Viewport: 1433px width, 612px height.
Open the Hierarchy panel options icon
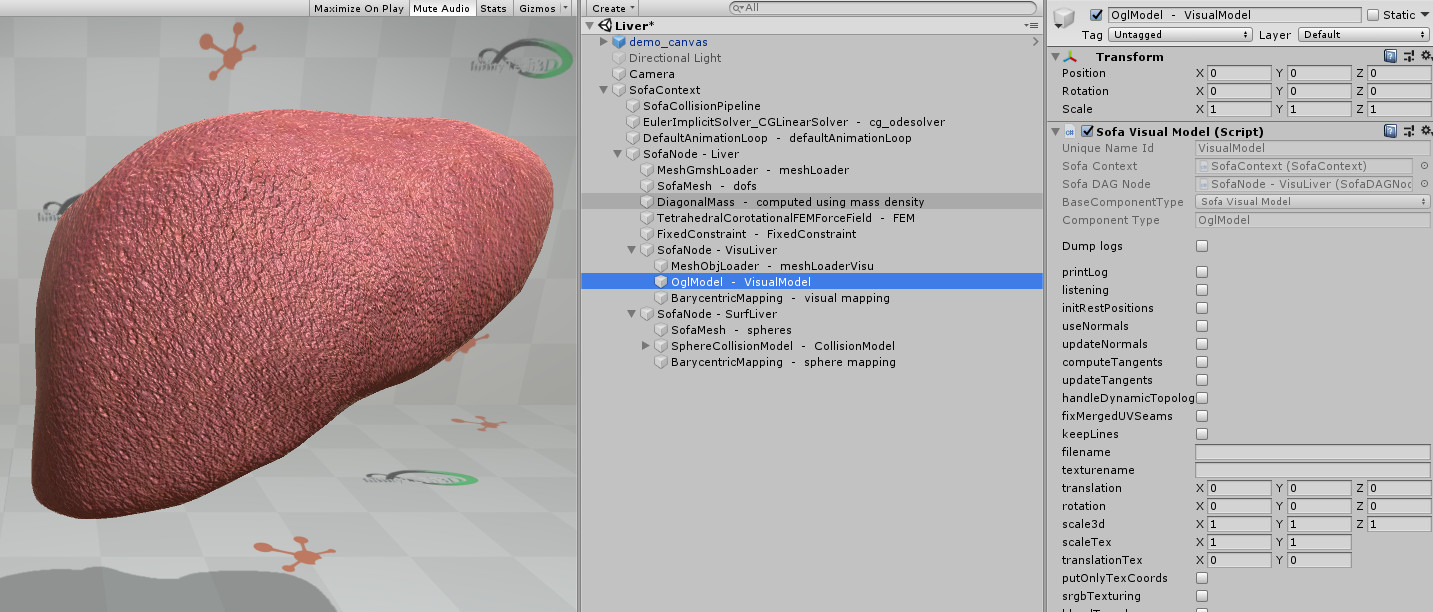click(x=1032, y=24)
